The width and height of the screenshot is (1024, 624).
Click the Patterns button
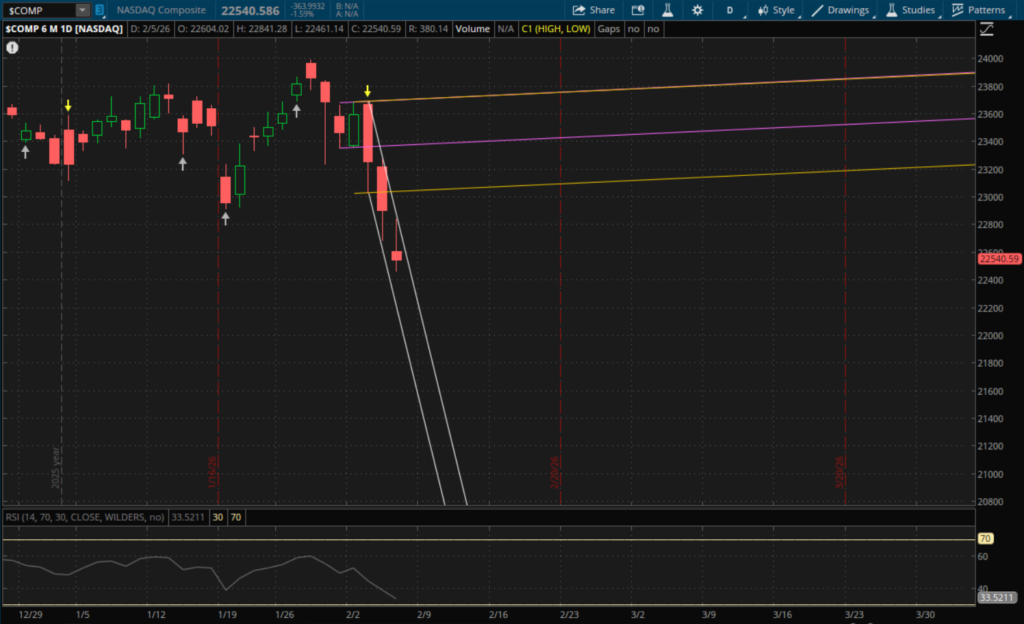coord(978,10)
